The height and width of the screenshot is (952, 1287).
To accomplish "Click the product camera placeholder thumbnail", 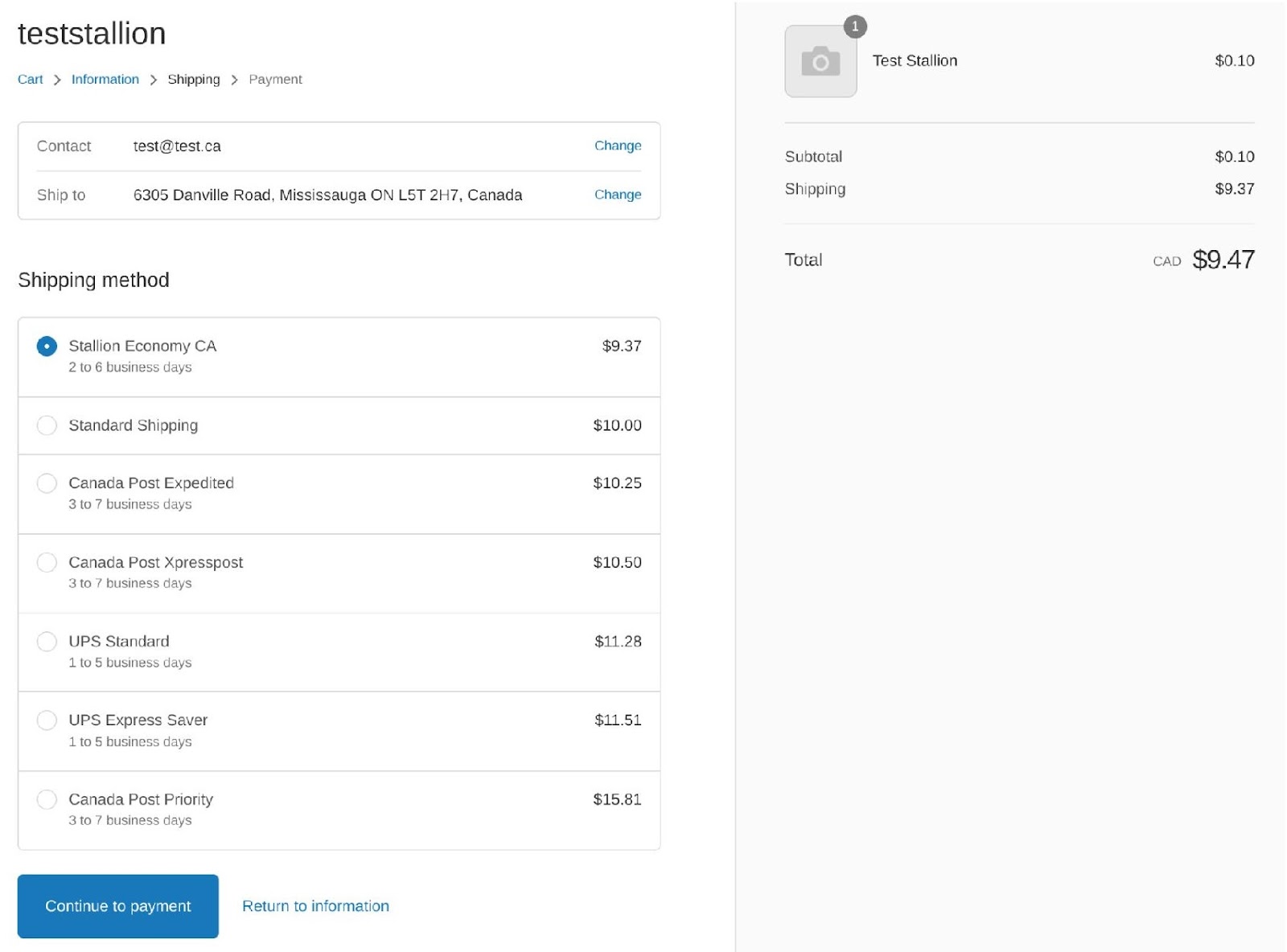I will coord(820,62).
